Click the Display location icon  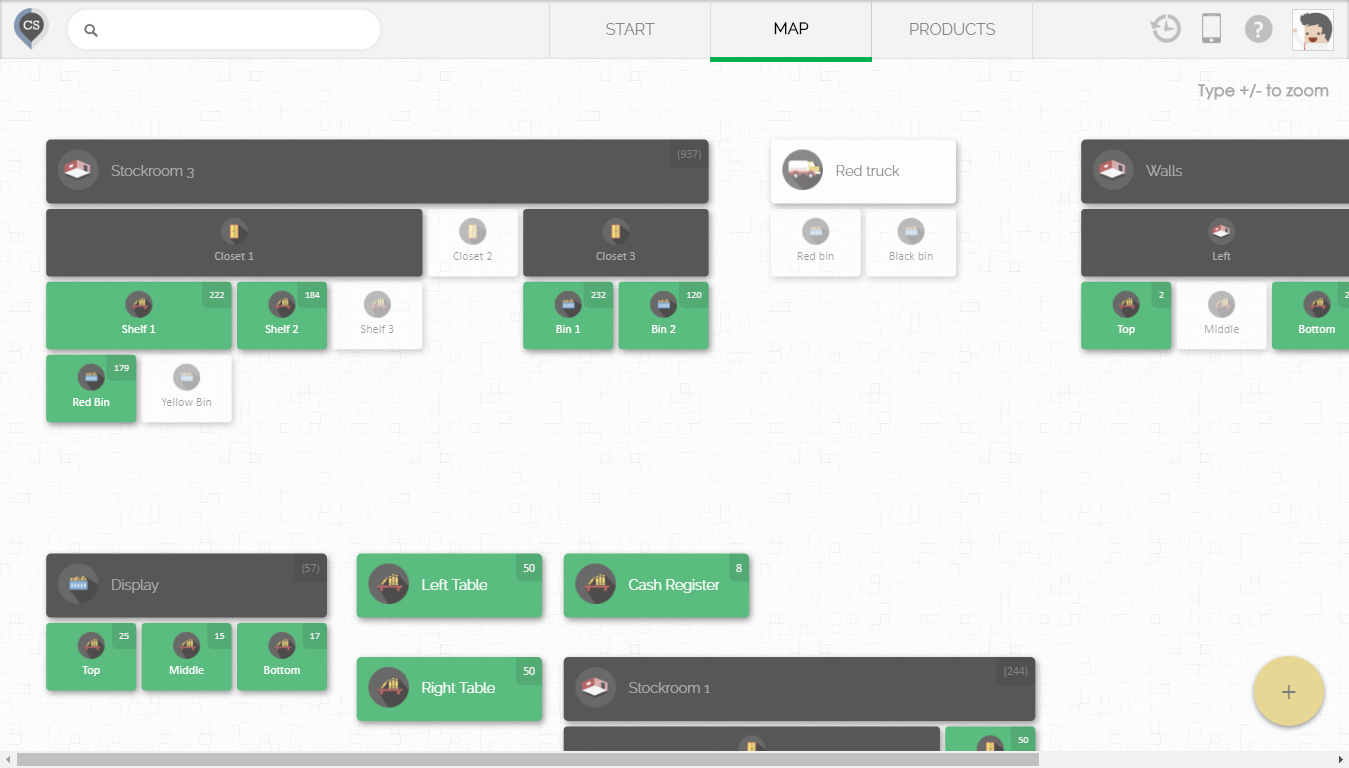click(x=77, y=585)
